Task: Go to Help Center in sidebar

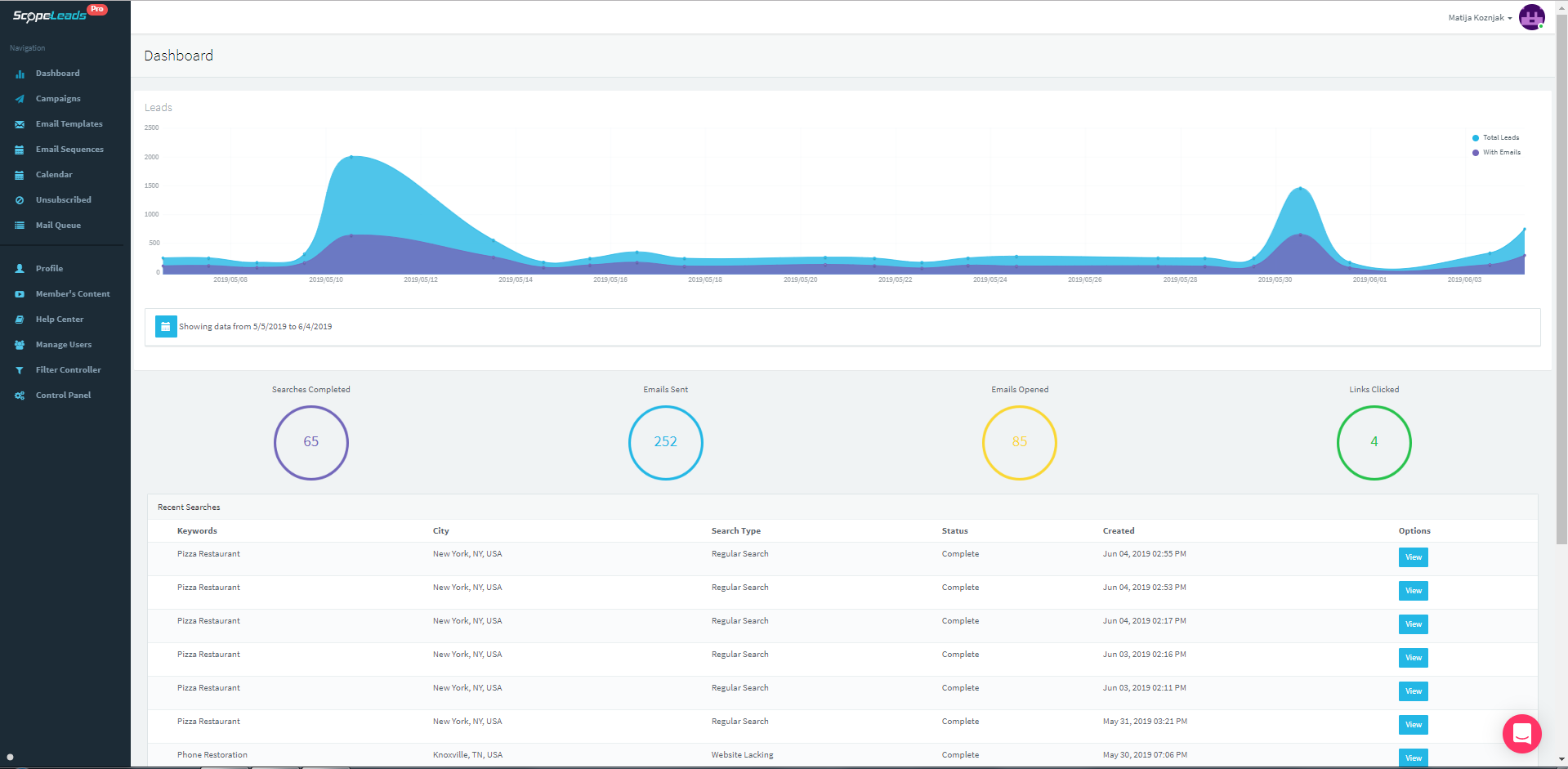Action: pyautogui.click(x=60, y=320)
